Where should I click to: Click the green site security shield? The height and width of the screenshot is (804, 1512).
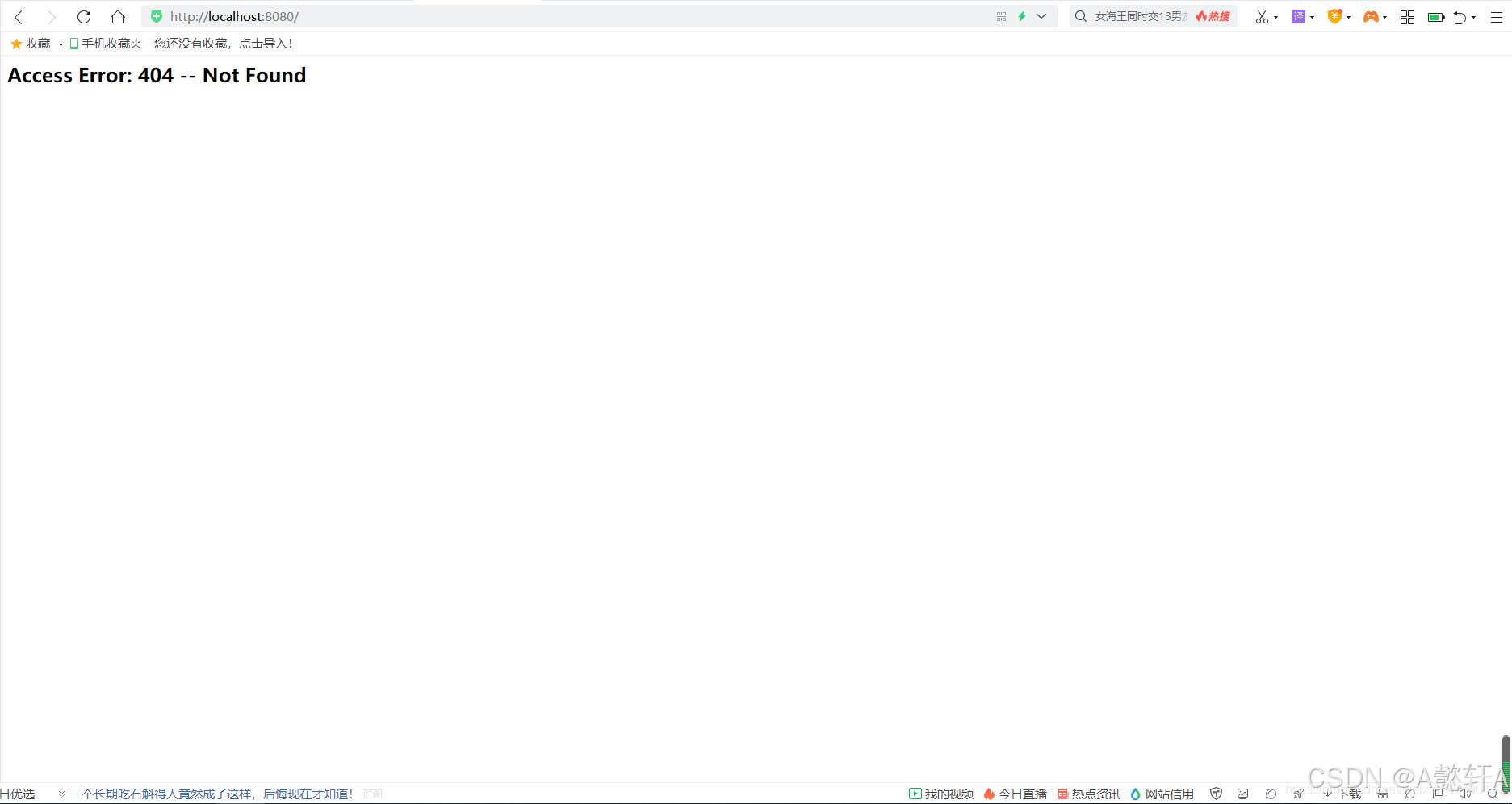[x=157, y=16]
